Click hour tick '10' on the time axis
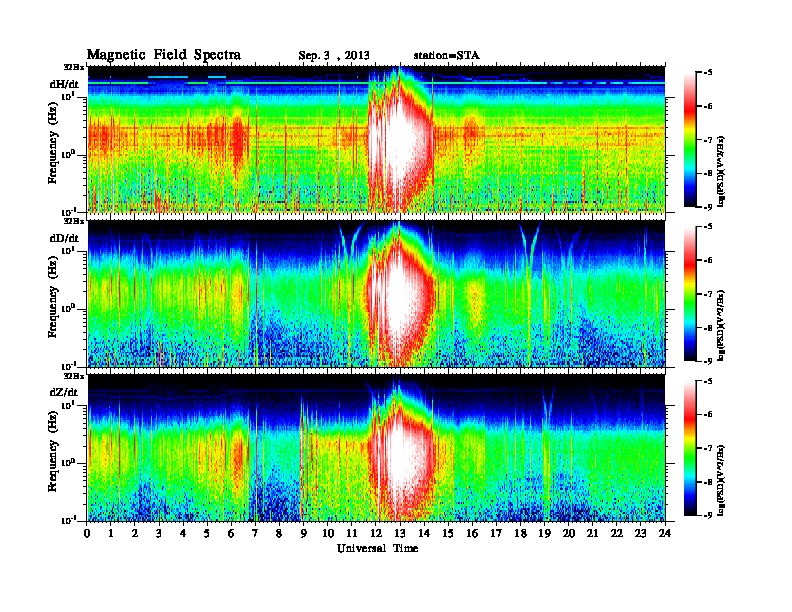This screenshot has width=792, height=612. 328,533
